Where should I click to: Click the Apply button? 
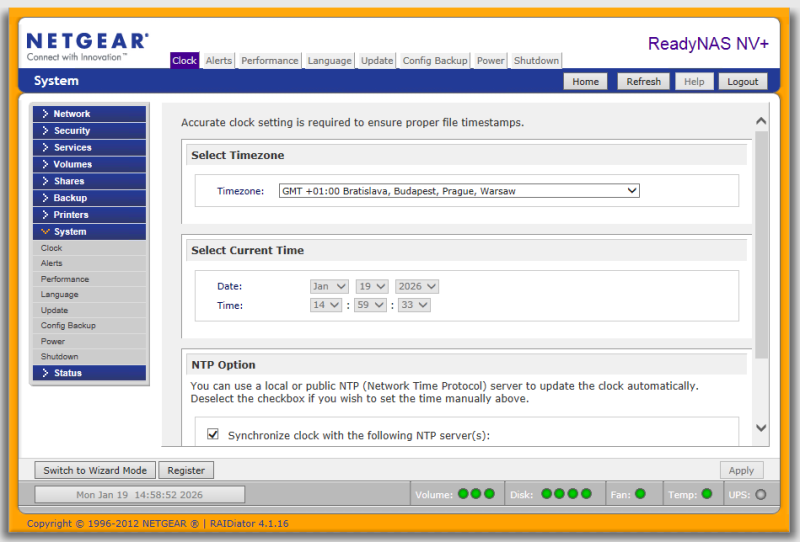[x=741, y=470]
